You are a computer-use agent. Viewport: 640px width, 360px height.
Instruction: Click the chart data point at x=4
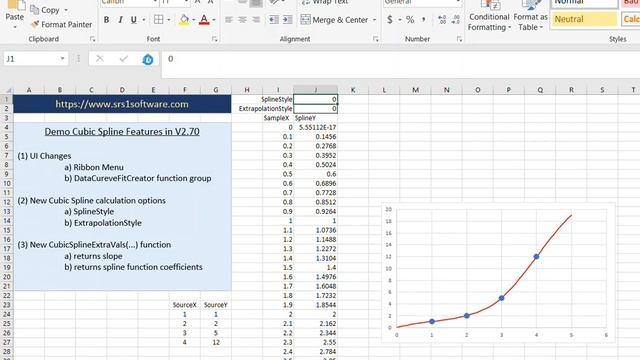(x=536, y=257)
